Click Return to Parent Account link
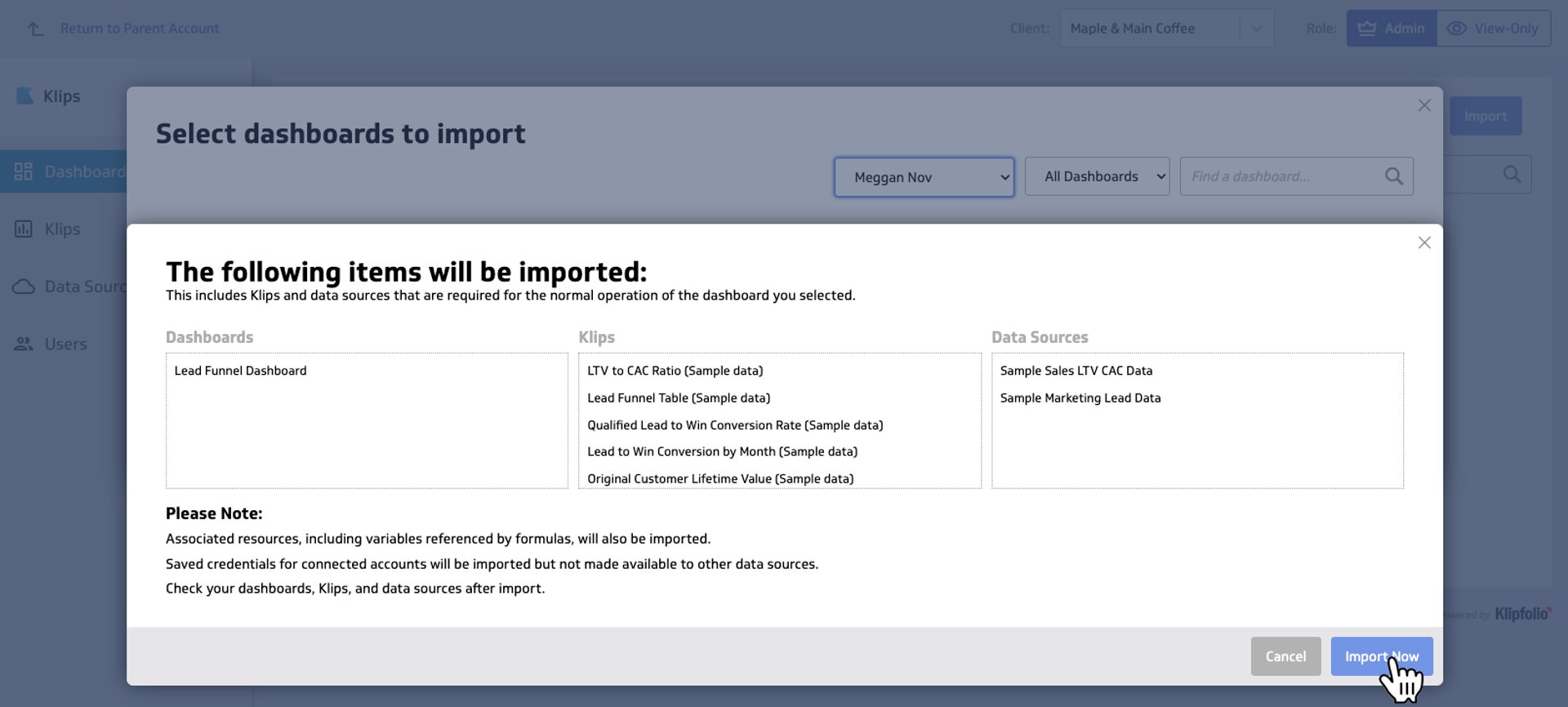Image resolution: width=1568 pixels, height=707 pixels. [x=140, y=29]
